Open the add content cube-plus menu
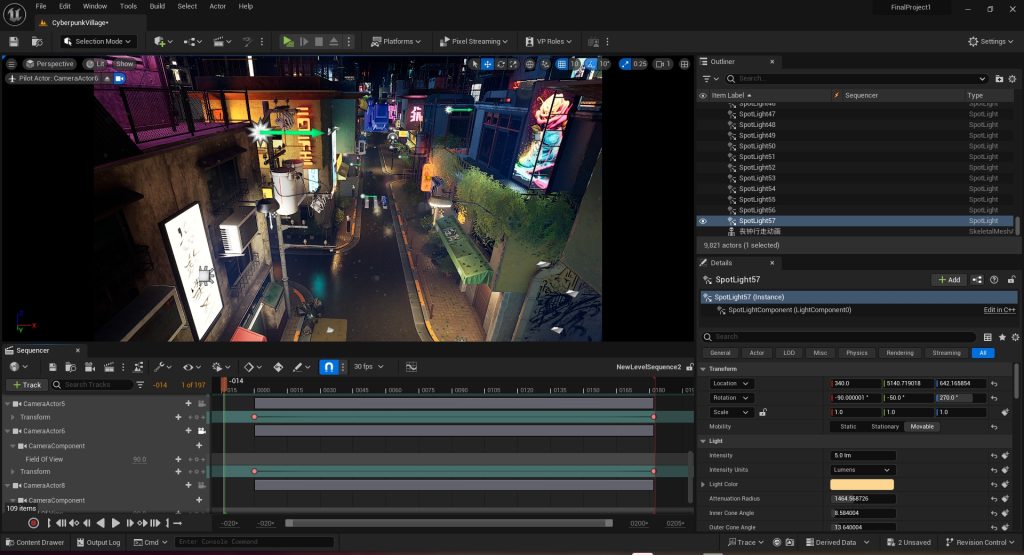 click(163, 41)
